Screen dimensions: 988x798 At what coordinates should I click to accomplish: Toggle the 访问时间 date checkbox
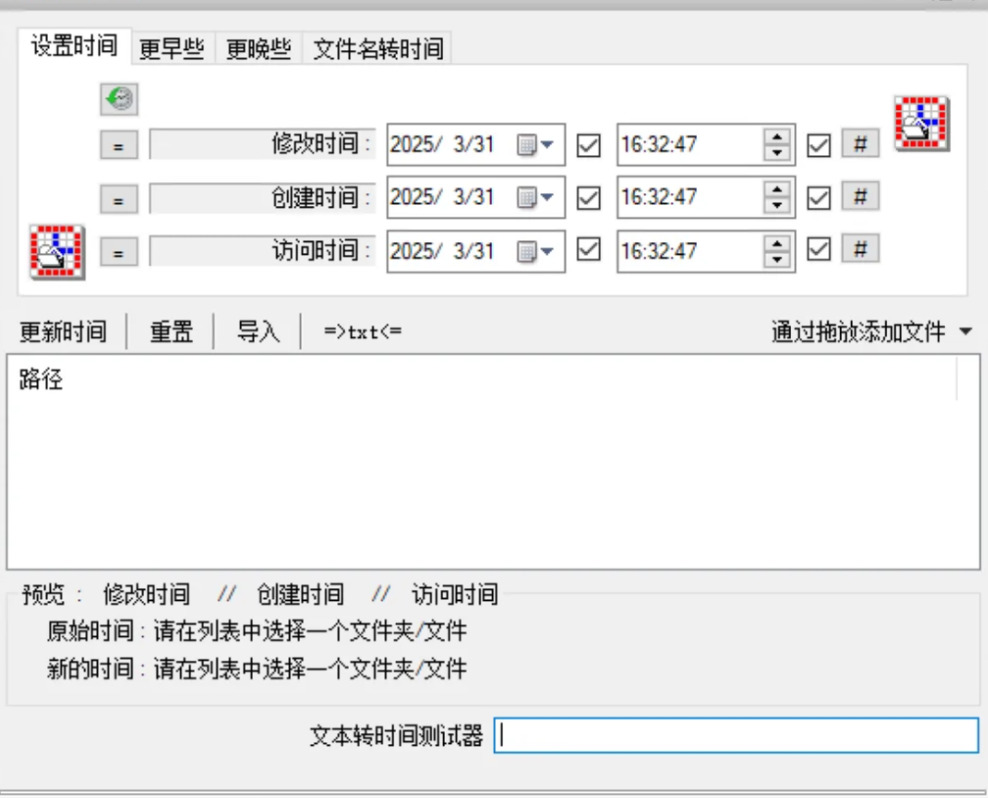589,250
